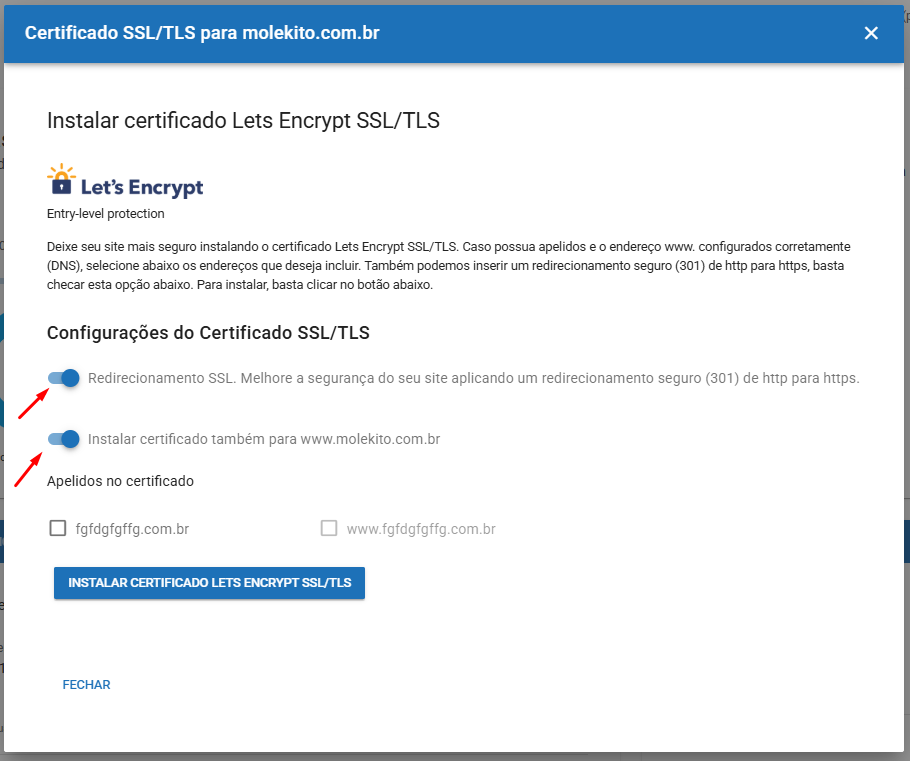Click the red arrow beside the SSL redirect toggle

click(x=34, y=403)
